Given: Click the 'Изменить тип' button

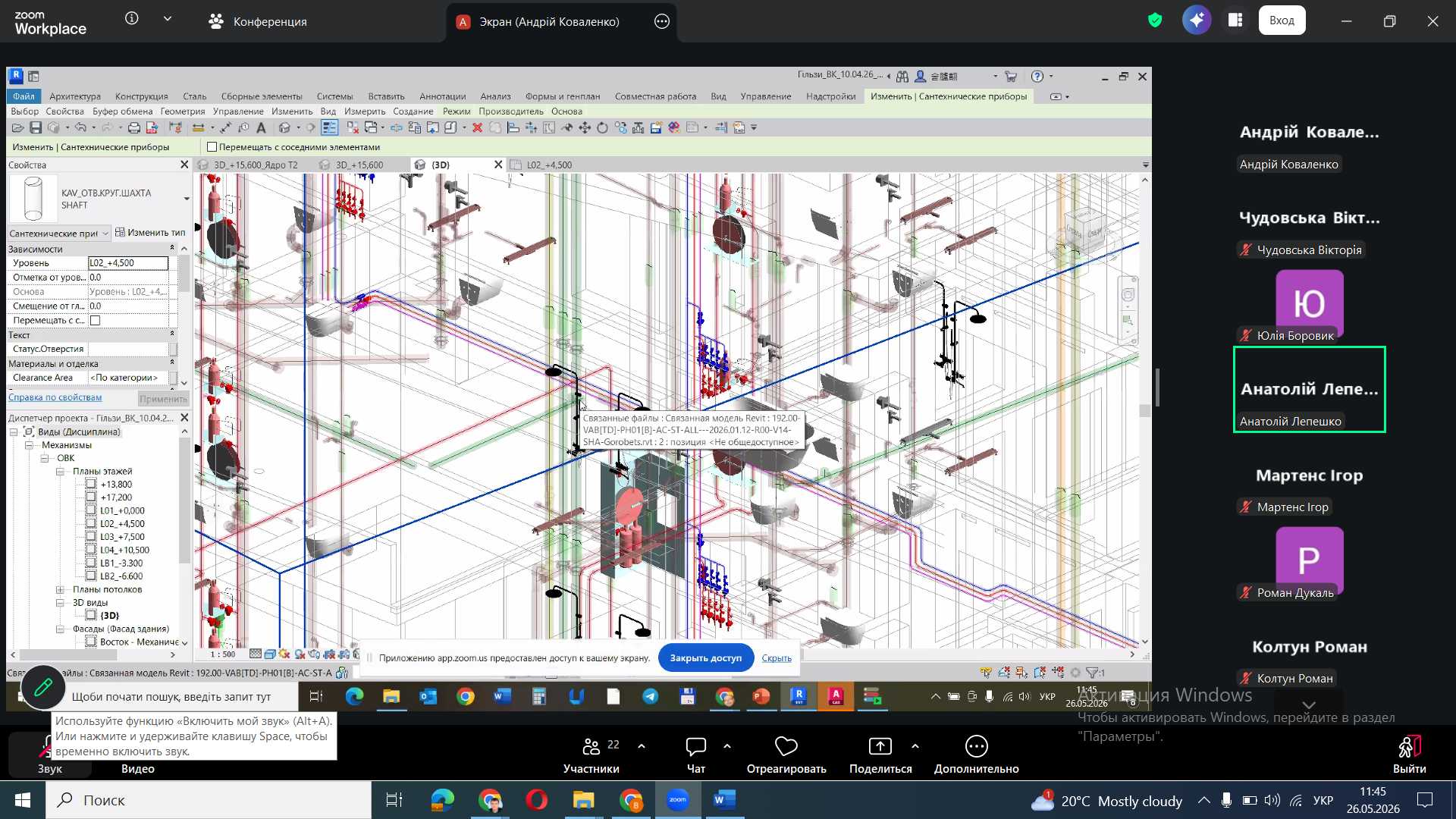Looking at the screenshot, I should pyautogui.click(x=150, y=233).
